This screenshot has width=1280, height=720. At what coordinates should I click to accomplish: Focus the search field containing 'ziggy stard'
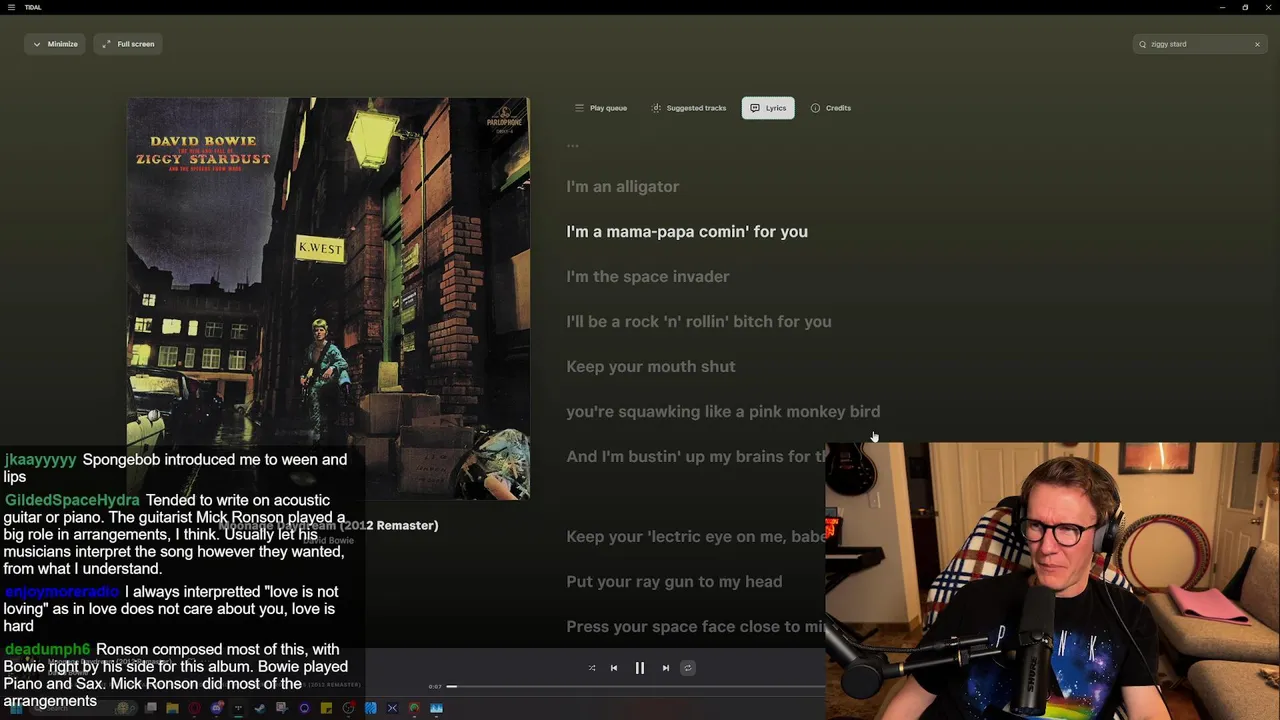click(x=1201, y=44)
